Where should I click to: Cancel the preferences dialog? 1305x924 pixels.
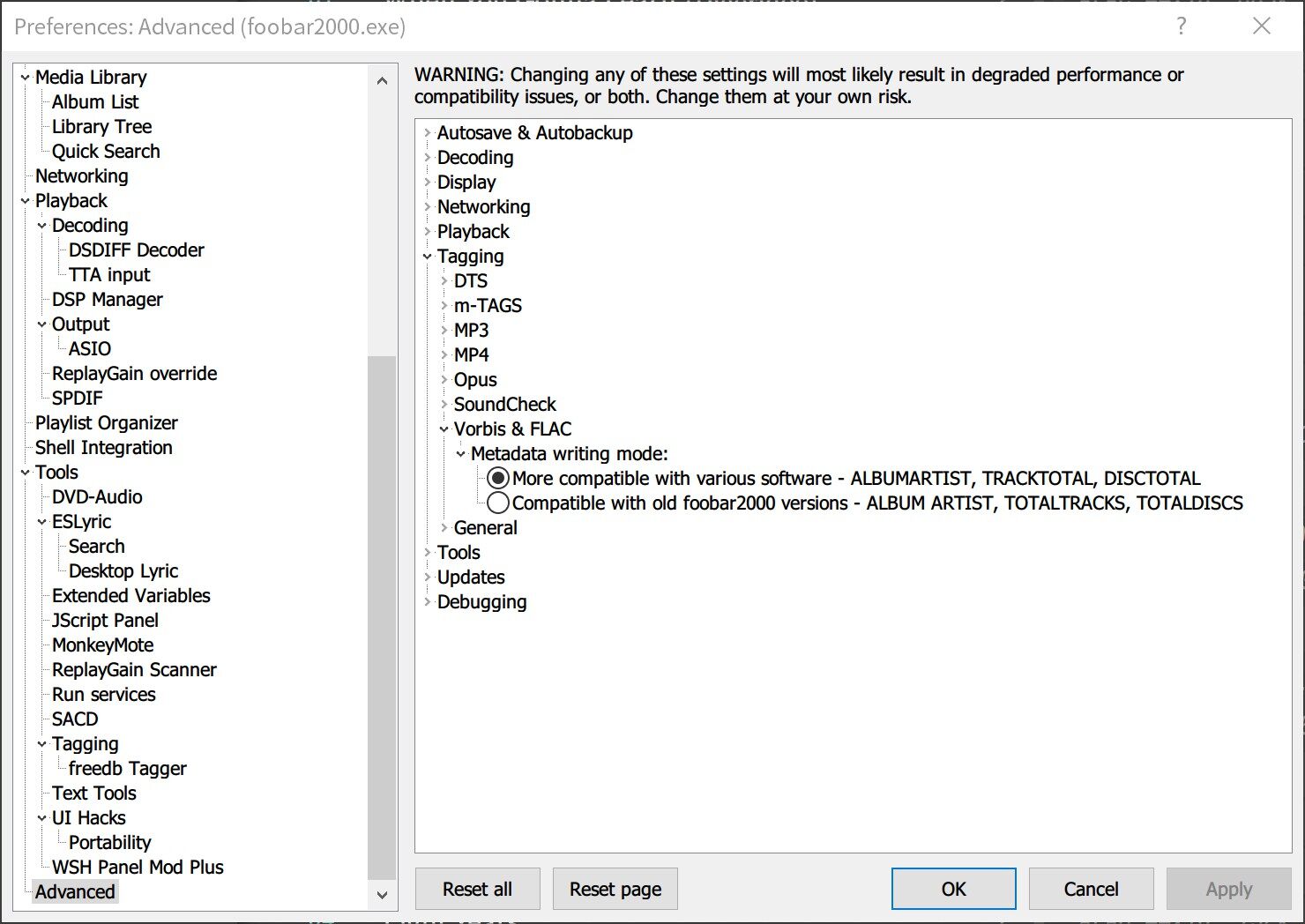click(x=1092, y=889)
